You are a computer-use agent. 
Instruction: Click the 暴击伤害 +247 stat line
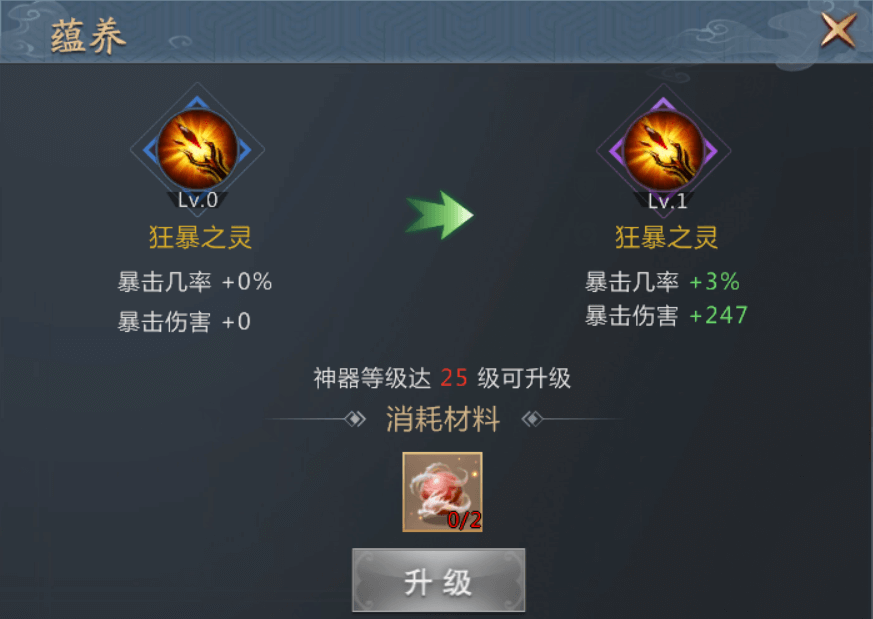[x=666, y=316]
